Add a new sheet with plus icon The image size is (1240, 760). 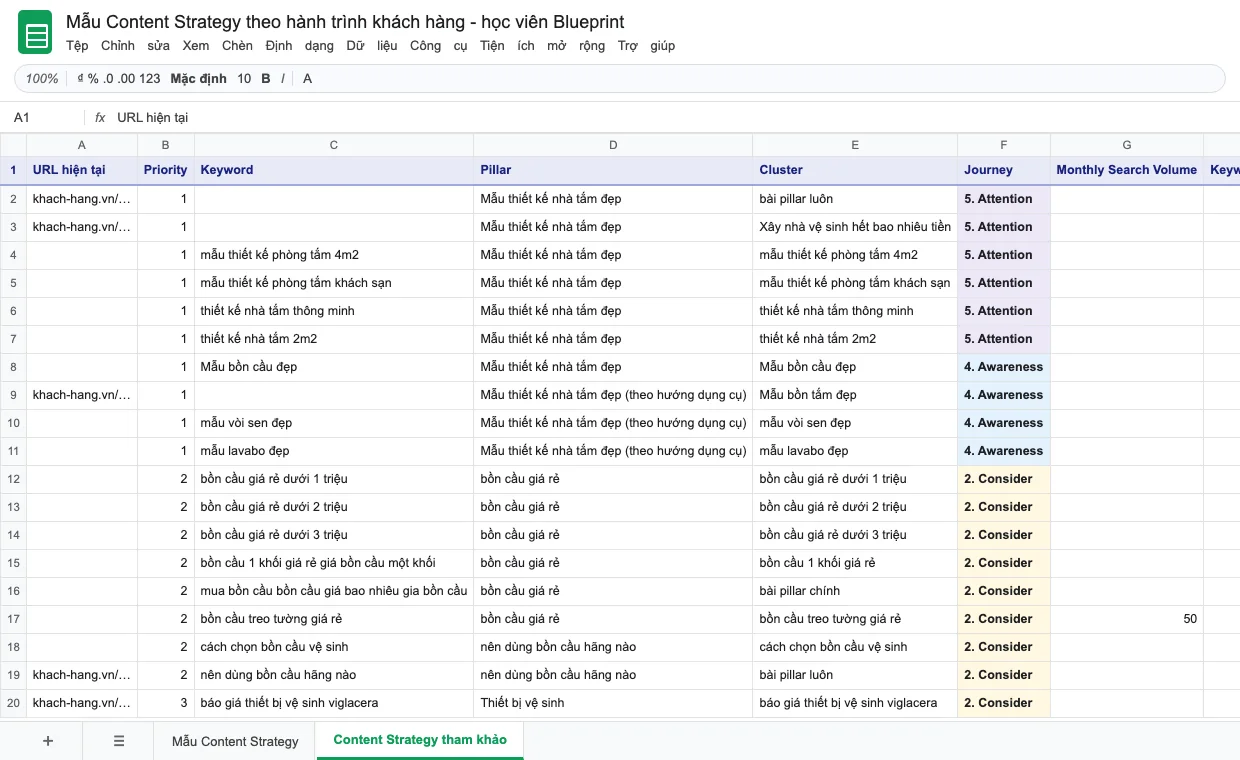pos(48,741)
